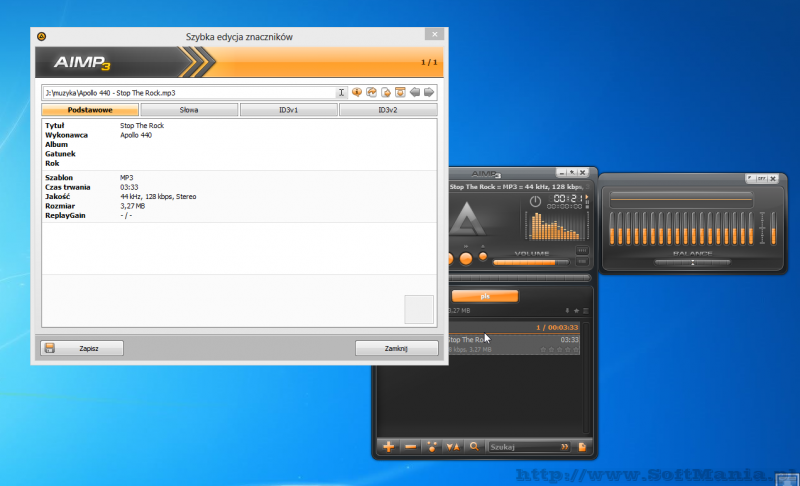The height and width of the screenshot is (486, 800).
Task: Click the three-dots miscellaneous button in the playlist
Action: [x=432, y=447]
